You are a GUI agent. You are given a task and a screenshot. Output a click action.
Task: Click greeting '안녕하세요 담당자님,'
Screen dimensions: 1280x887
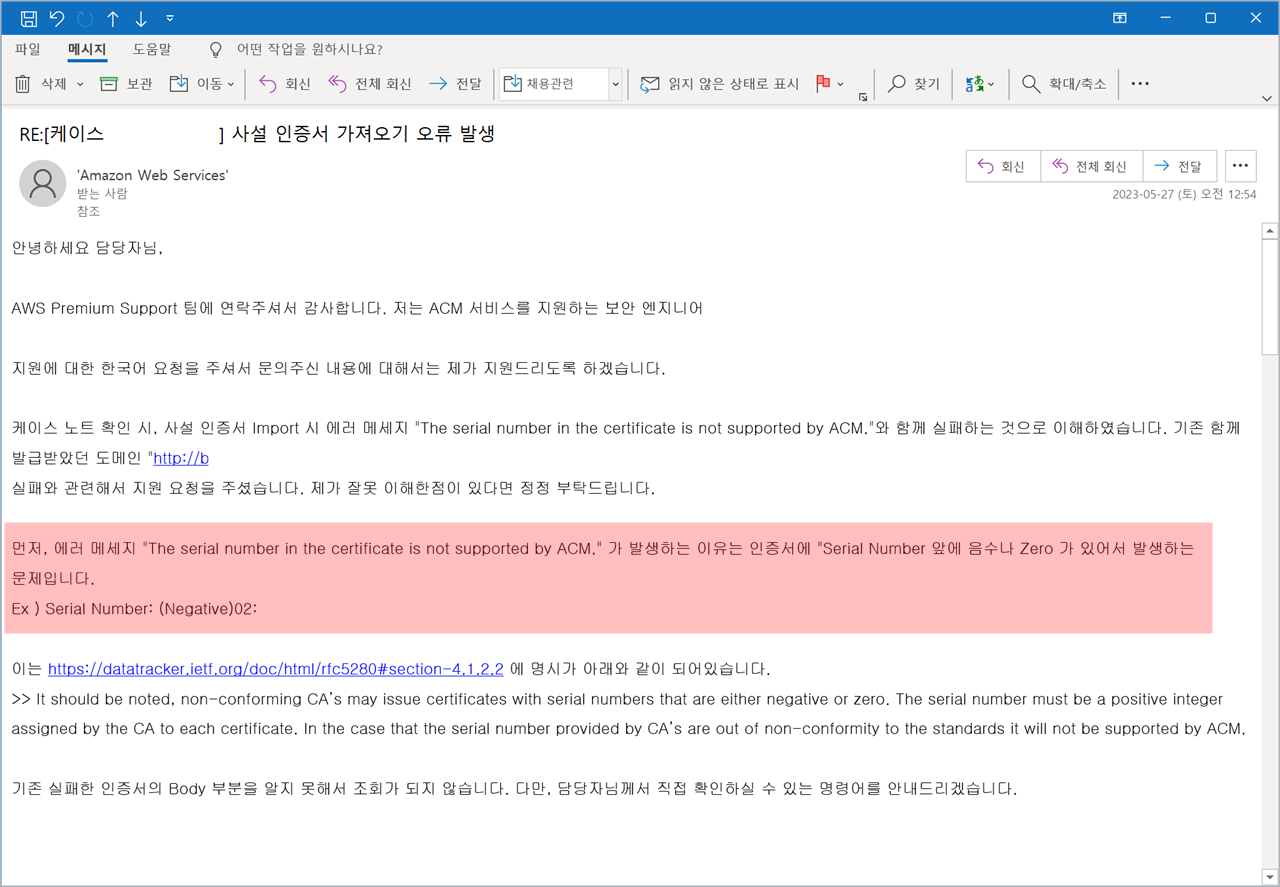click(x=87, y=248)
